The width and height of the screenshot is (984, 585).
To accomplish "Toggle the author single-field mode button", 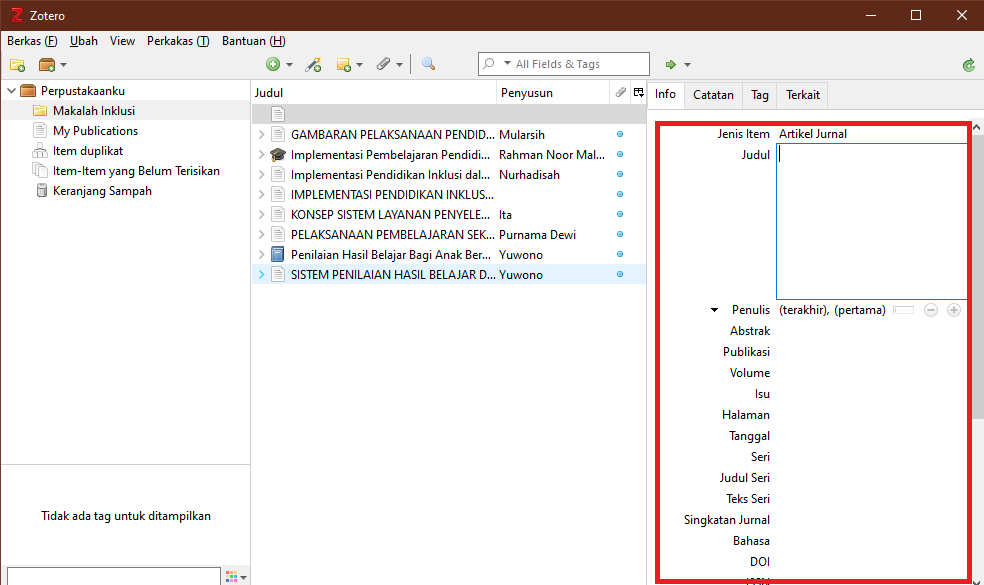I will coord(903,310).
